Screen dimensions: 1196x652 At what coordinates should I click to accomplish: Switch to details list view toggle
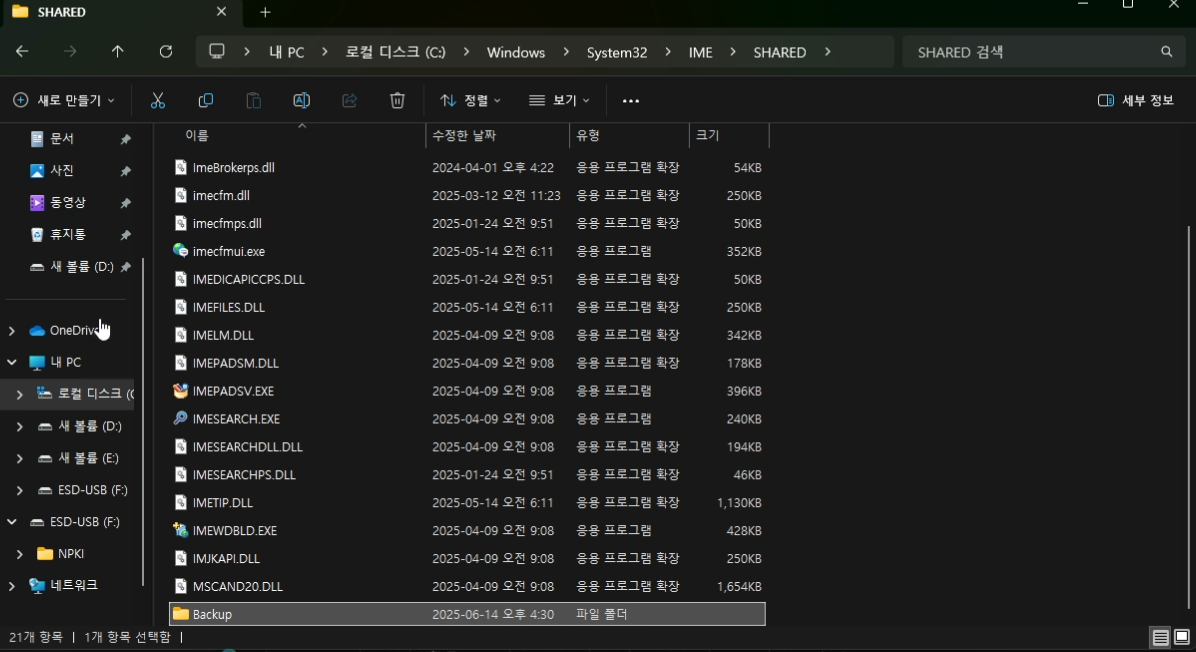pyautogui.click(x=1160, y=638)
